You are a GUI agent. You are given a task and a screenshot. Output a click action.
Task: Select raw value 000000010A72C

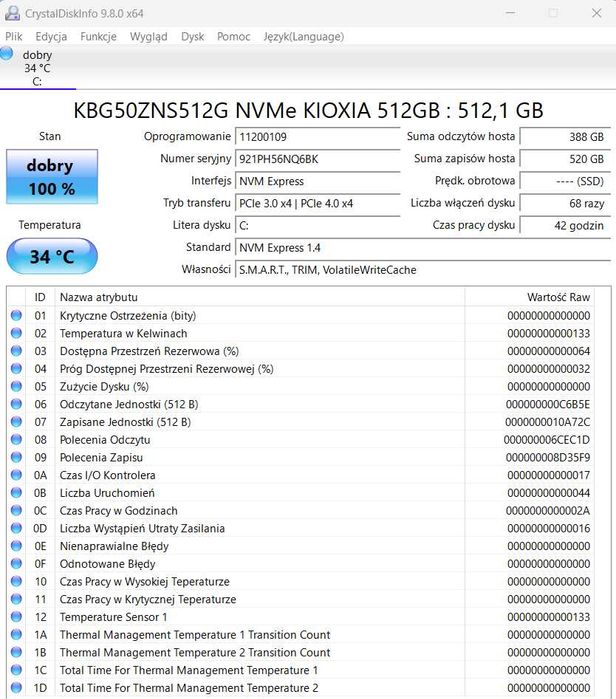[x=548, y=422]
